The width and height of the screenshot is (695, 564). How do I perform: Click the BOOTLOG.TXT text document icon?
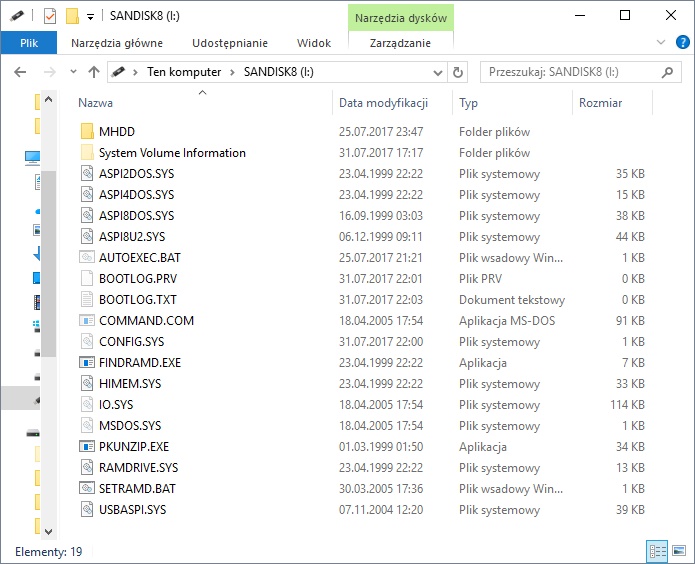(x=87, y=299)
